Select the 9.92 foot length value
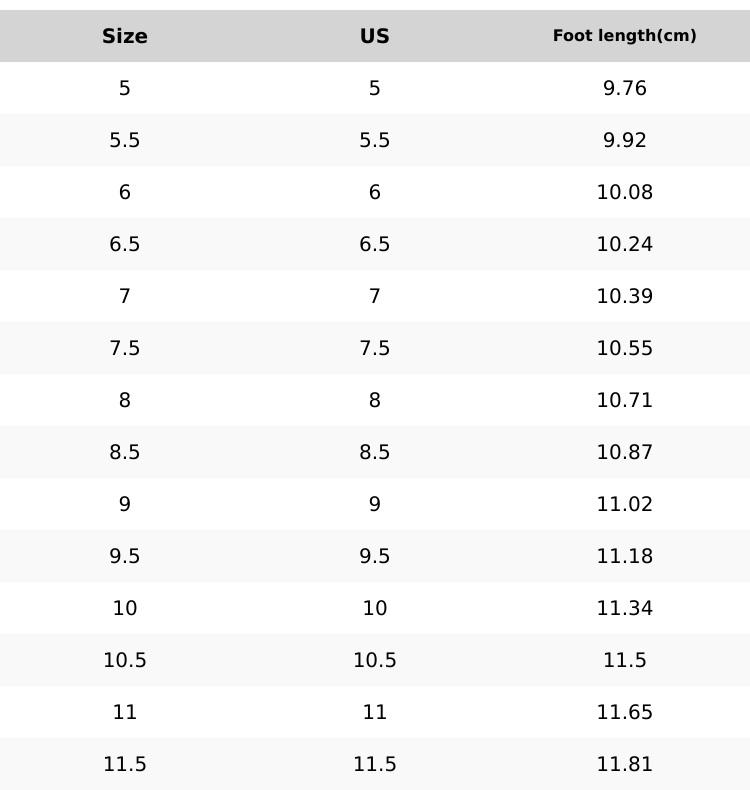This screenshot has width=750, height=790. (625, 140)
